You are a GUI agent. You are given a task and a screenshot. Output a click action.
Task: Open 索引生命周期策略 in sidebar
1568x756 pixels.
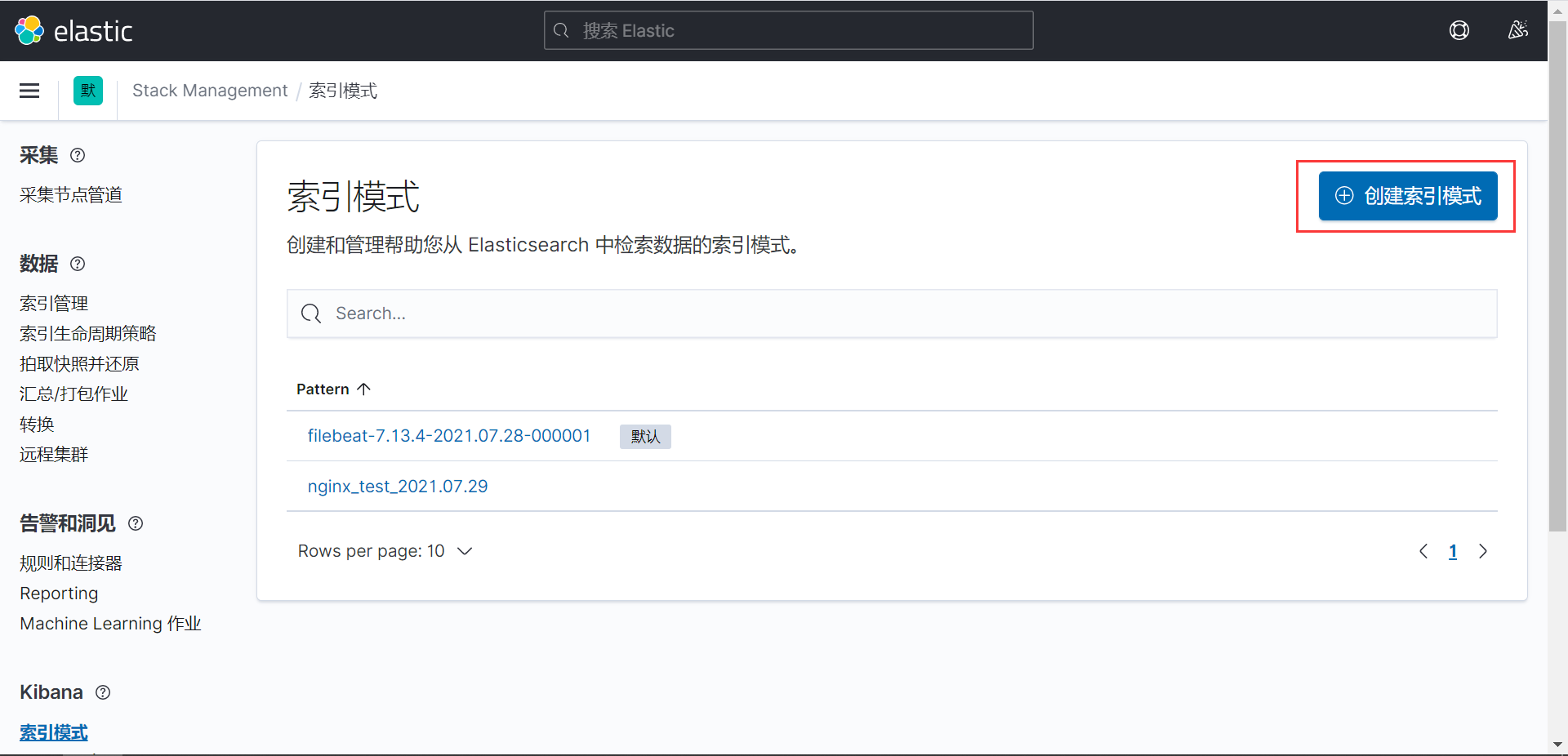88,334
